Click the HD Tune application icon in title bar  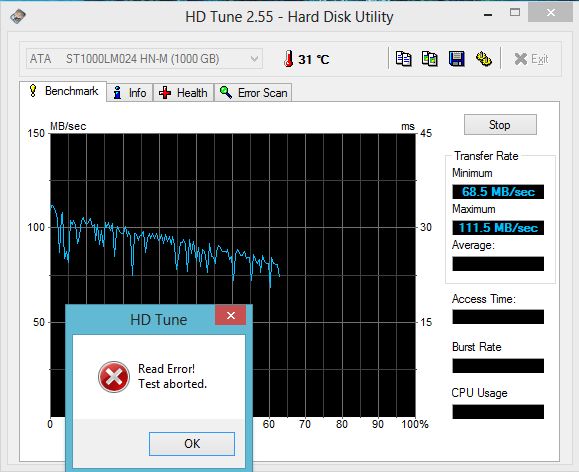18,16
